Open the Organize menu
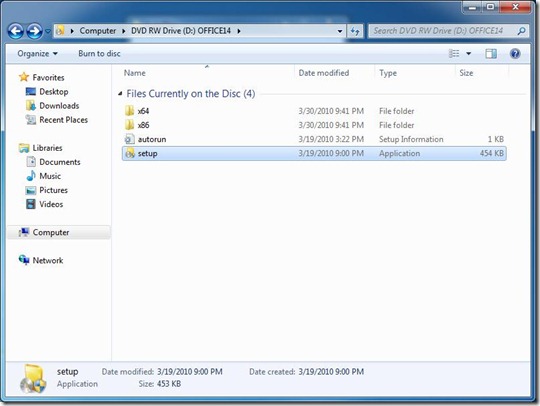 pyautogui.click(x=38, y=54)
